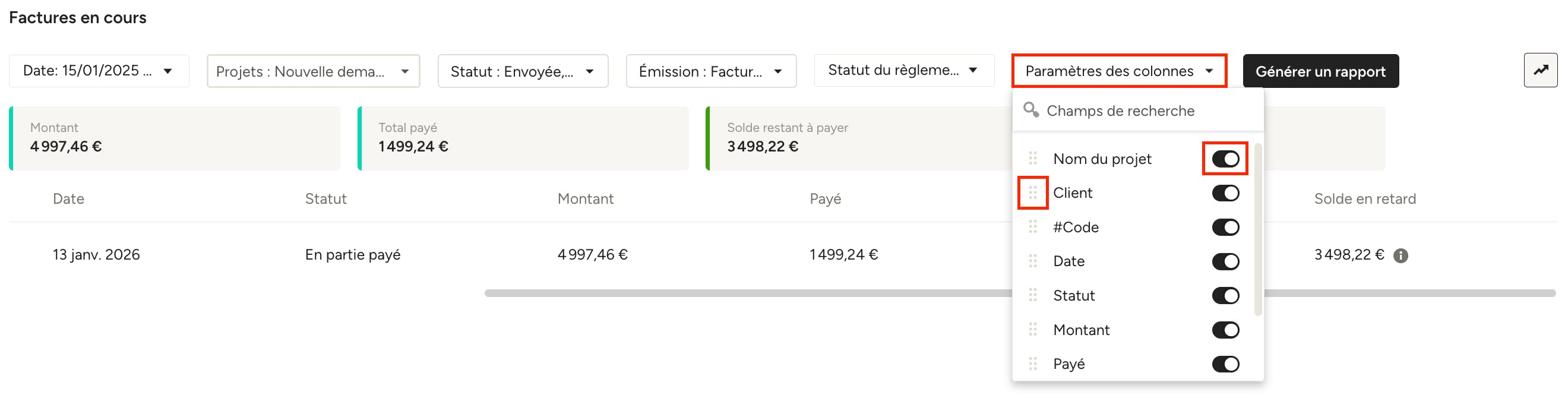Viewport: 1568px width, 398px height.
Task: Click the drag handle next to Nom du projet
Action: point(1032,159)
